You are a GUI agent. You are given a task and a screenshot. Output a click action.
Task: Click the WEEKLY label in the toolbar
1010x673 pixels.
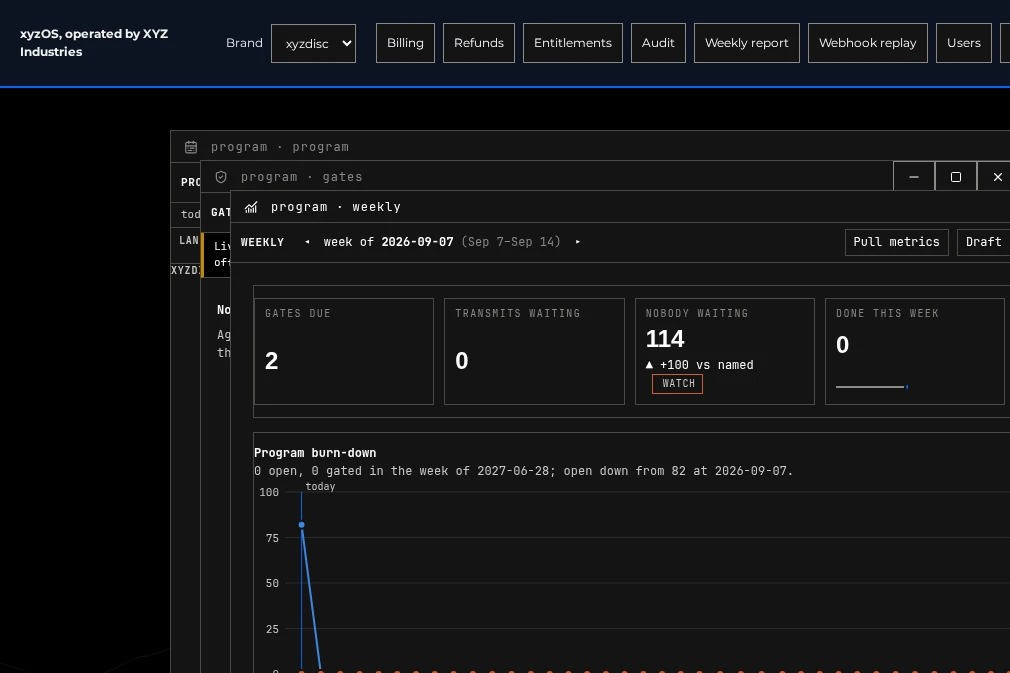[262, 242]
